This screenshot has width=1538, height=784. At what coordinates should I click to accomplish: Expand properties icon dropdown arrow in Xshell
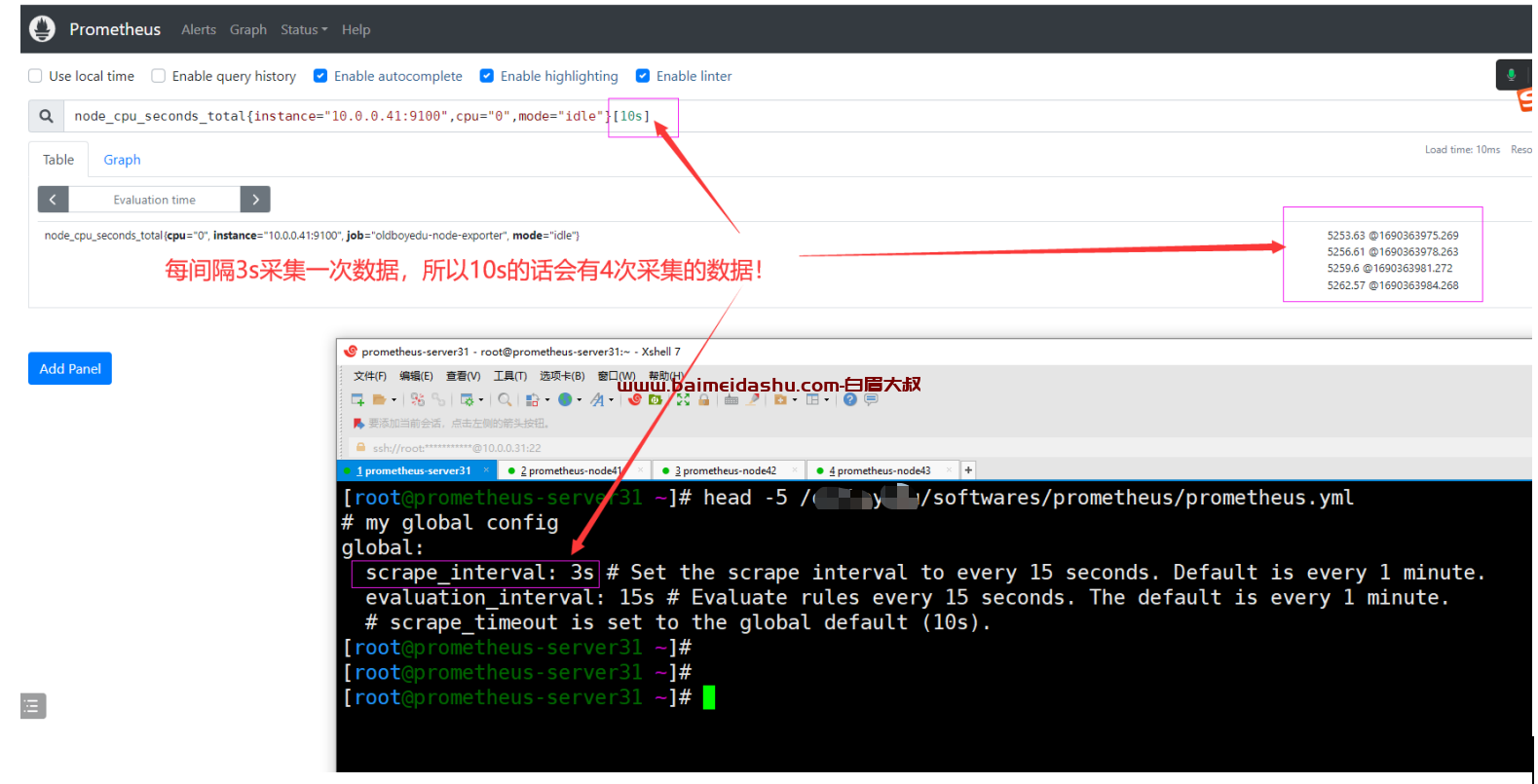(x=481, y=399)
